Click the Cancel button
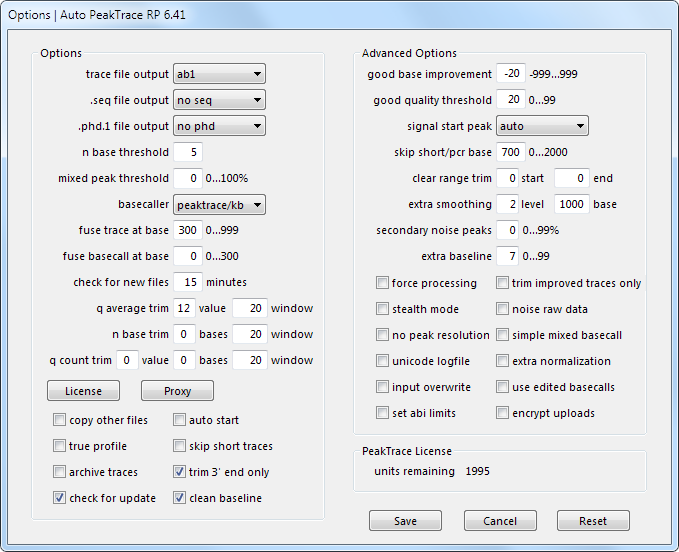679x552 pixels. click(500, 520)
